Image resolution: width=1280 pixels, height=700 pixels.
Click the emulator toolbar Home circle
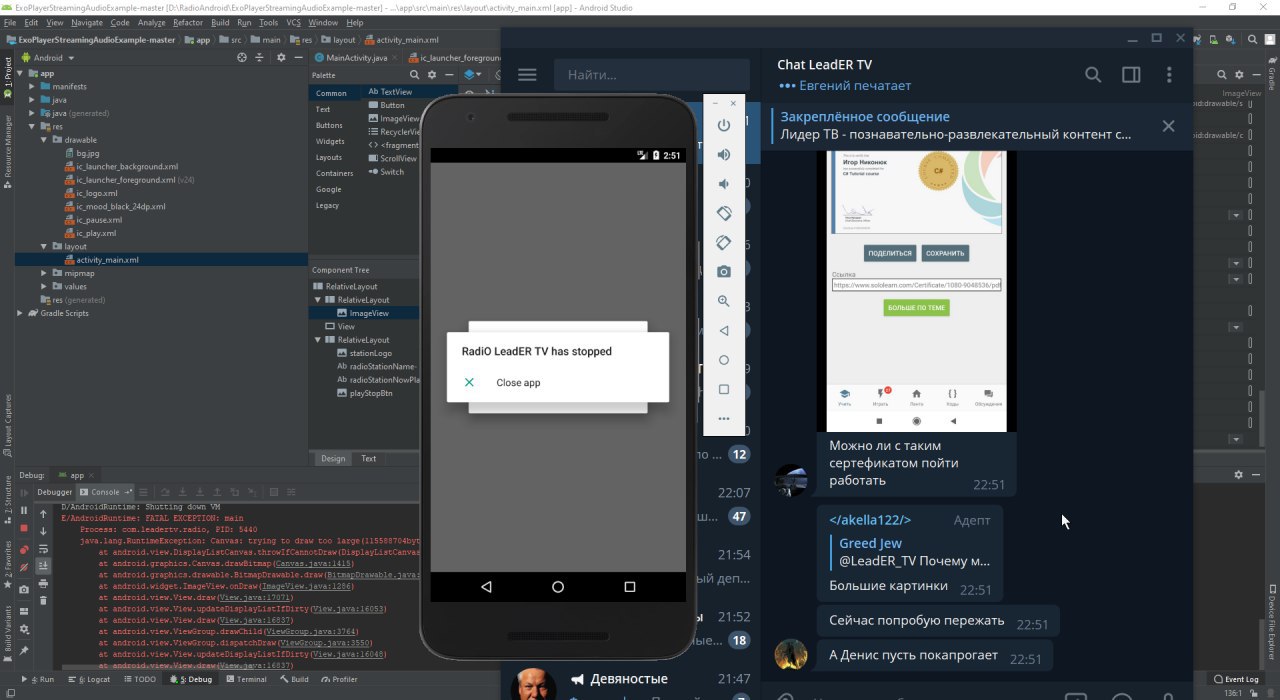(724, 360)
